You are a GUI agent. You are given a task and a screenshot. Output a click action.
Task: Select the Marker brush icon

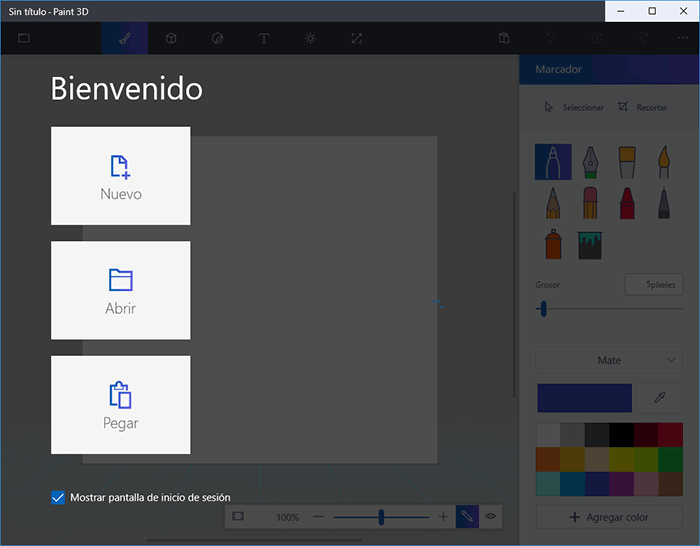point(553,162)
